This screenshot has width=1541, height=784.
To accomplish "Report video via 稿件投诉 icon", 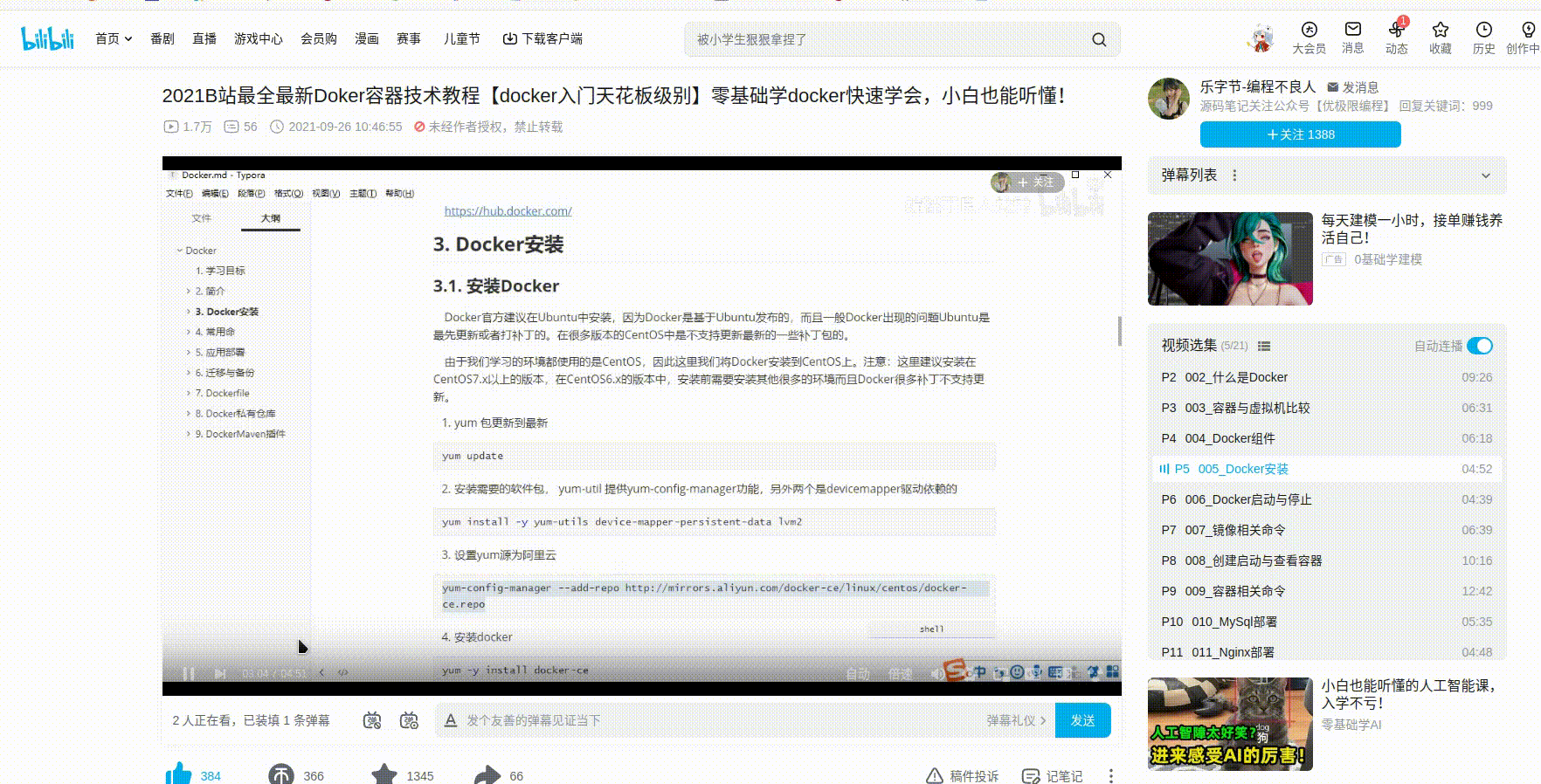I will tap(935, 776).
